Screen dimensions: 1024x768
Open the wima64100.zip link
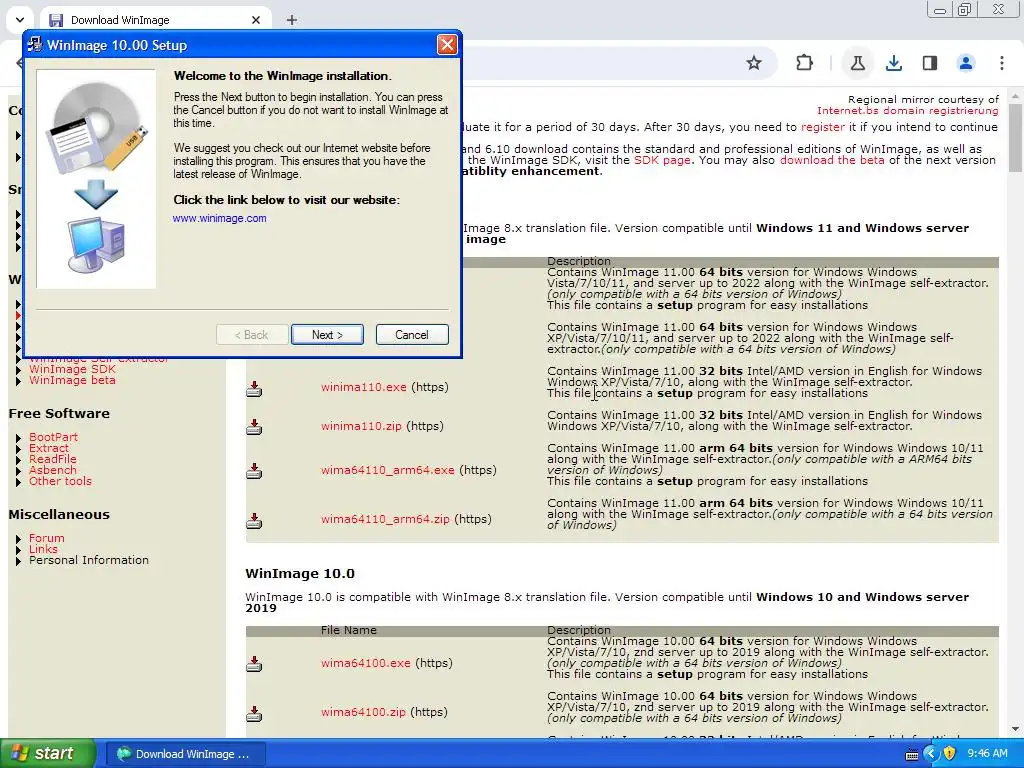tap(363, 712)
